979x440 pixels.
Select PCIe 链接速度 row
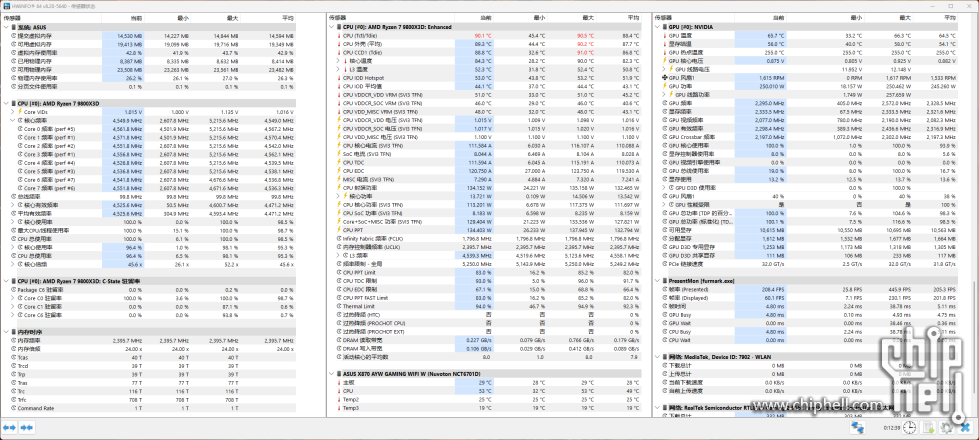(x=810, y=263)
